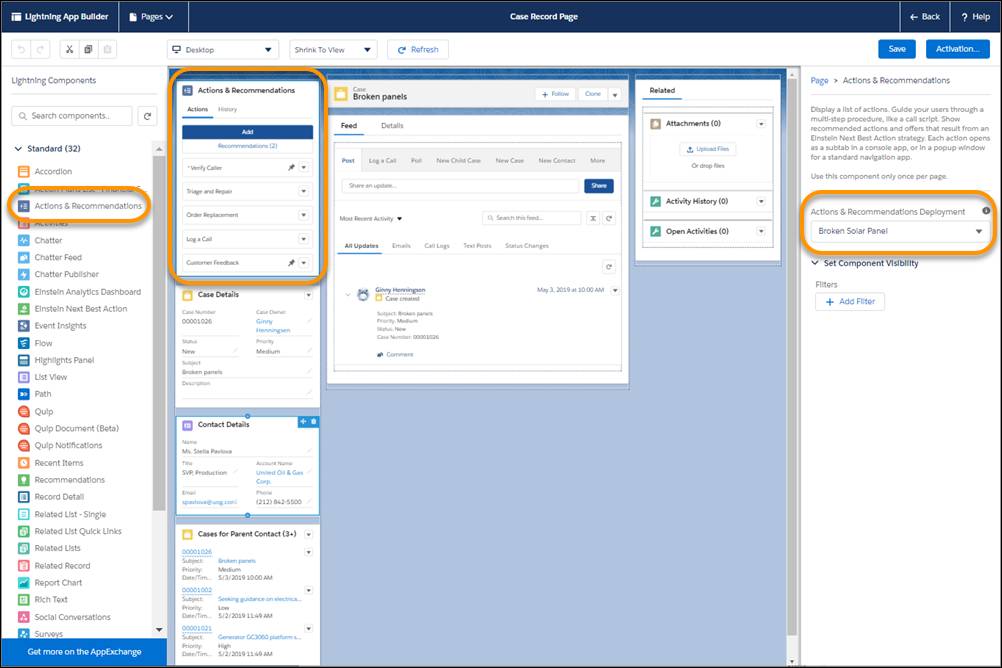Click refresh icon next to feed search
Screen dimensions: 1002x668
(x=609, y=218)
